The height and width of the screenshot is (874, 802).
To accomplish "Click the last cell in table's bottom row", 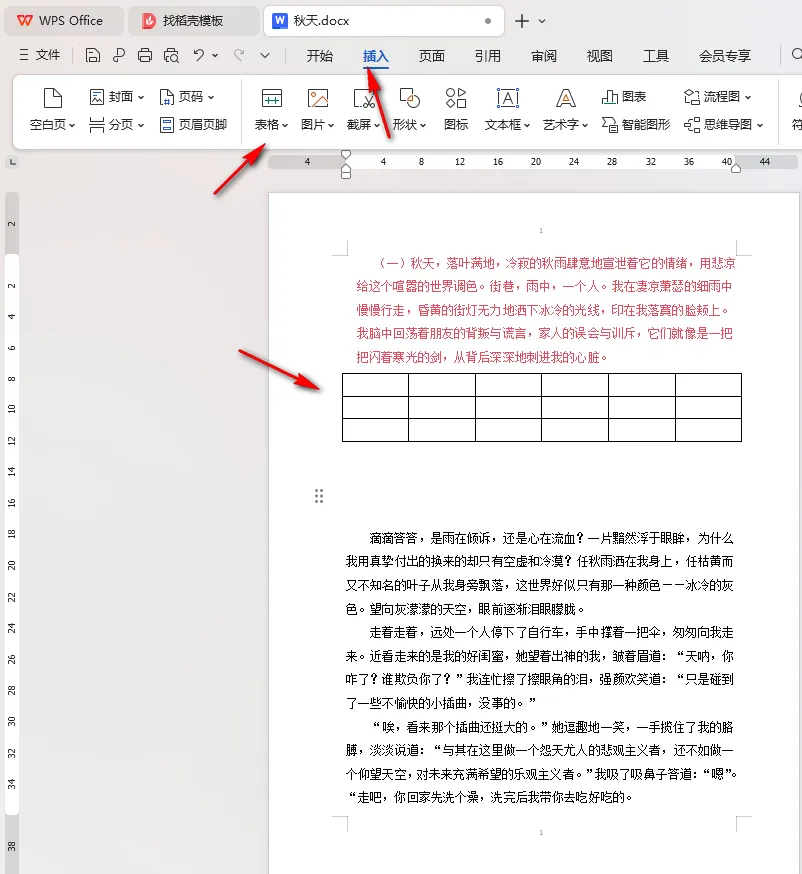I will click(708, 430).
